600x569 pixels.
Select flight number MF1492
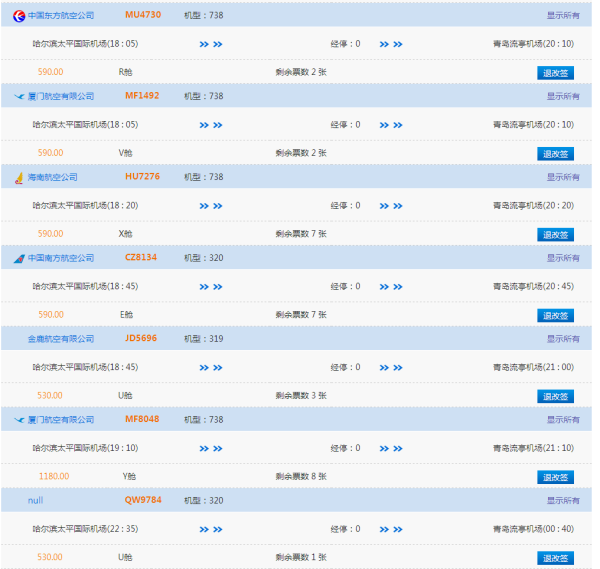142,96
